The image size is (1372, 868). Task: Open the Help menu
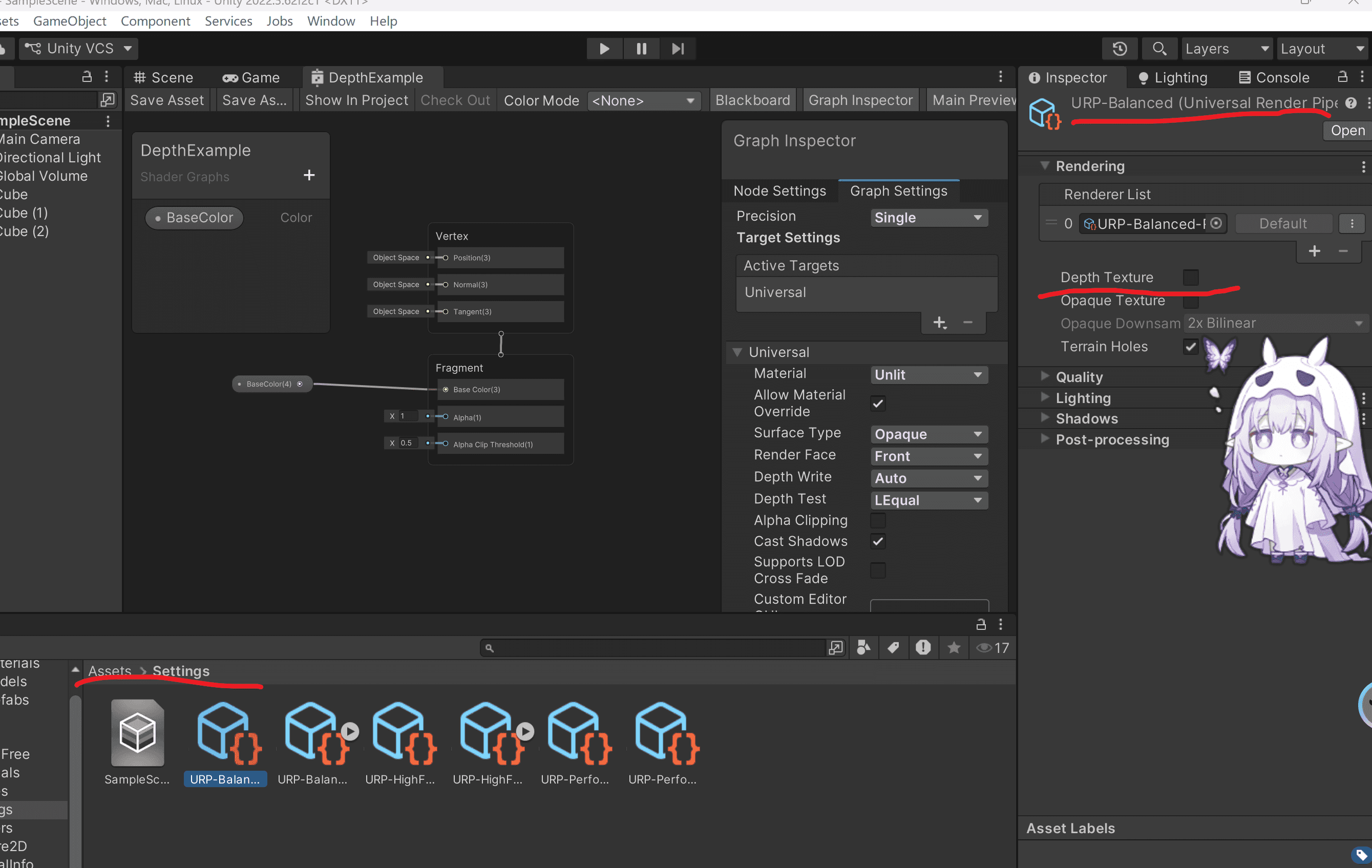pyautogui.click(x=383, y=21)
